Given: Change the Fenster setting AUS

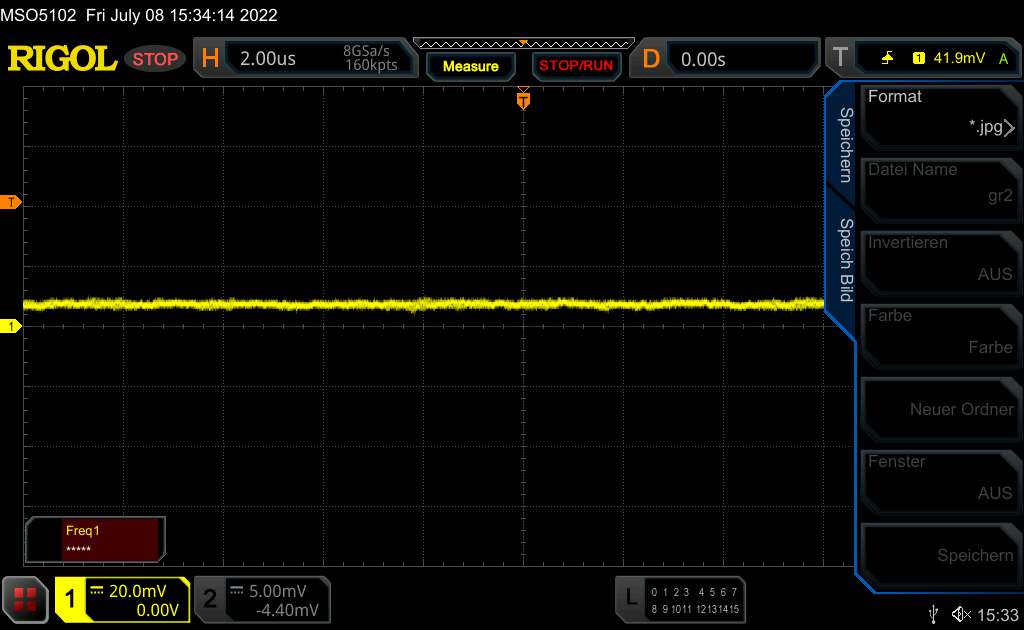Looking at the screenshot, I should (939, 477).
